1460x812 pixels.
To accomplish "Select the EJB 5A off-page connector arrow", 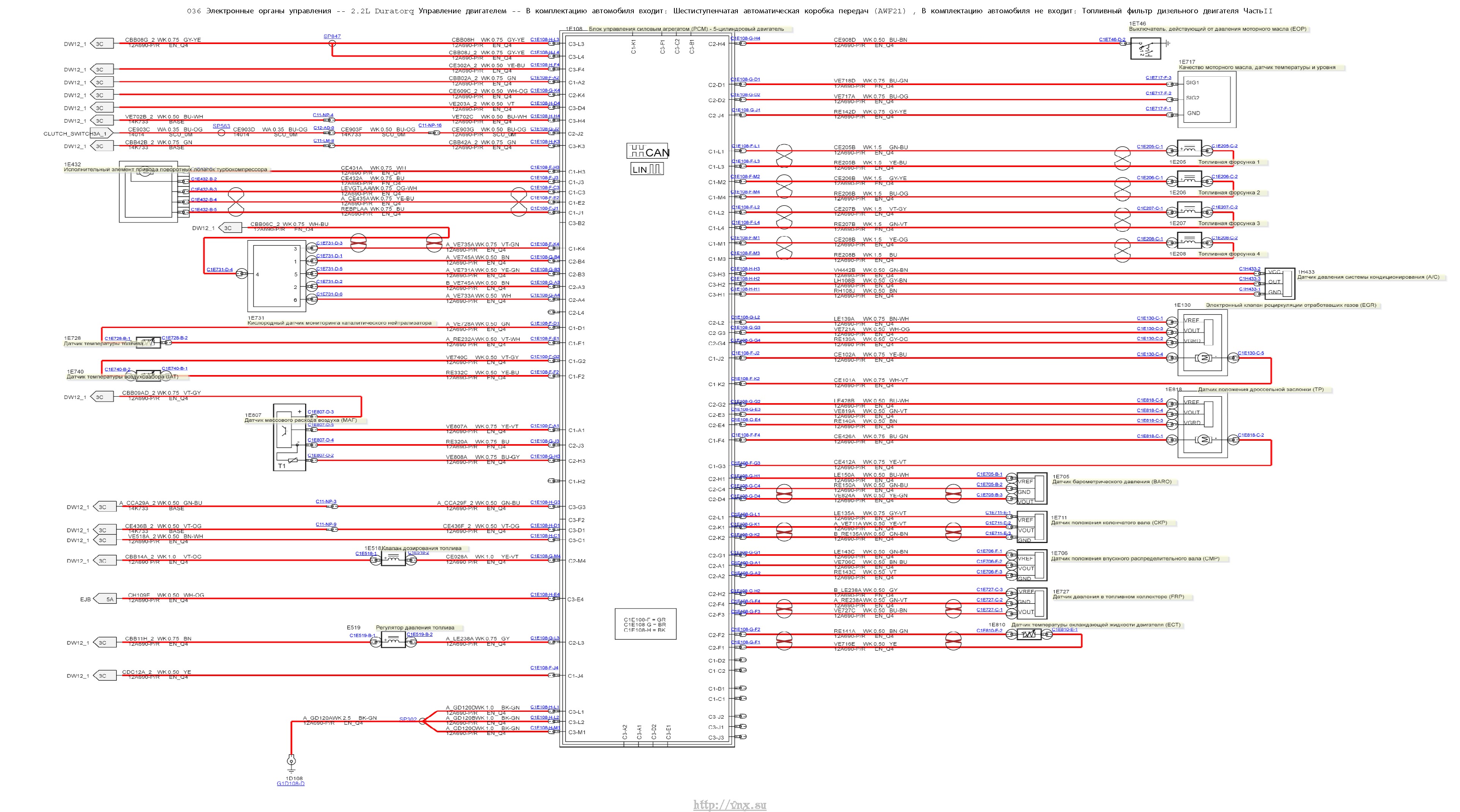I will [x=106, y=598].
